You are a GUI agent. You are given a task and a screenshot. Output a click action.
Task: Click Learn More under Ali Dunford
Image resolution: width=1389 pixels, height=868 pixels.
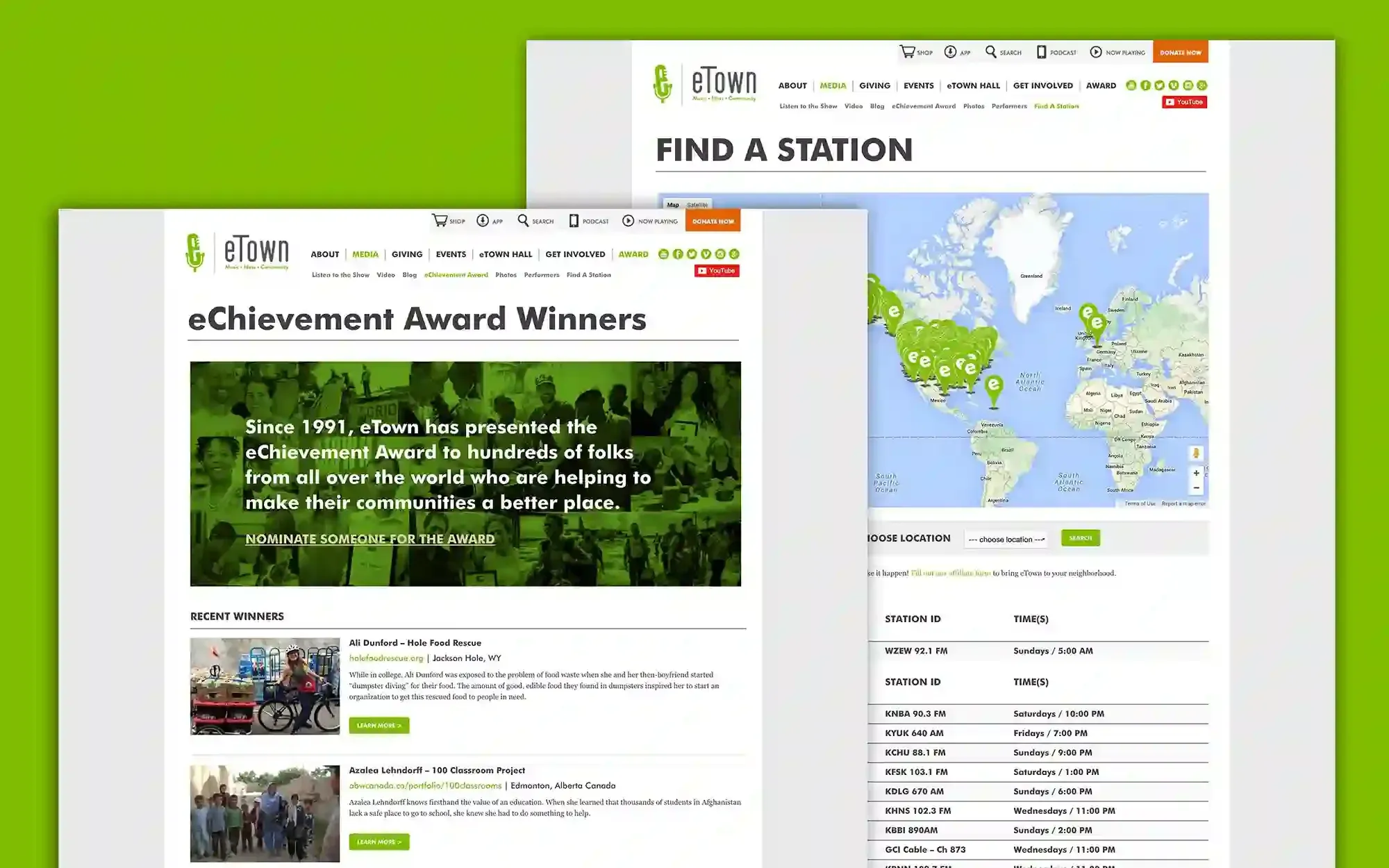coord(379,725)
